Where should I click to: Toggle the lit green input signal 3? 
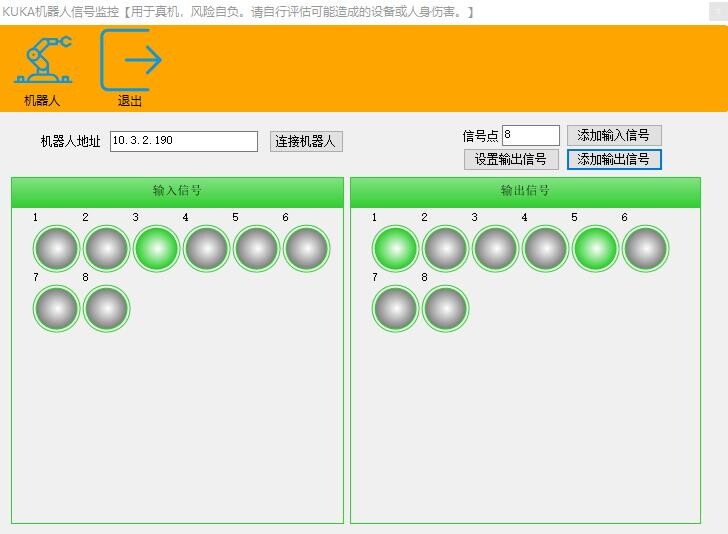[156, 248]
